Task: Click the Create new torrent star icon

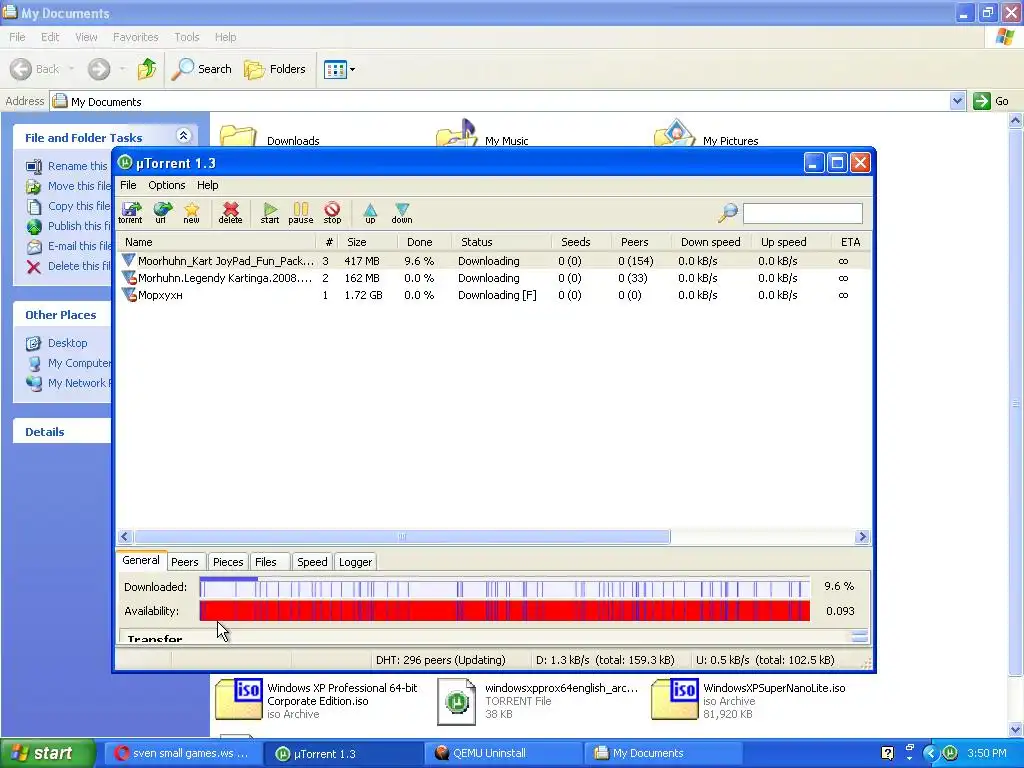Action: point(191,212)
